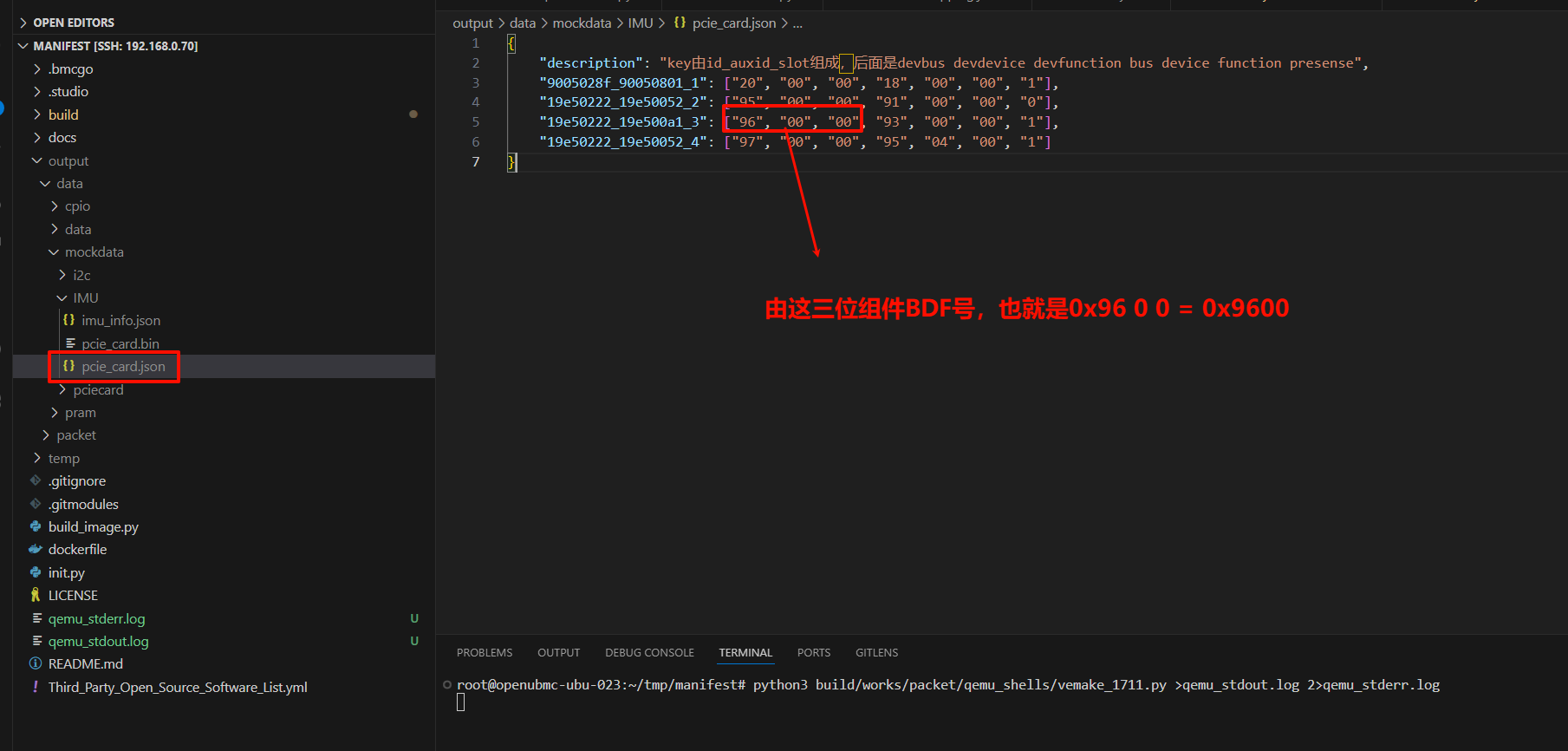Open README.md from the file tree
The height and width of the screenshot is (751, 1568).
pos(85,664)
